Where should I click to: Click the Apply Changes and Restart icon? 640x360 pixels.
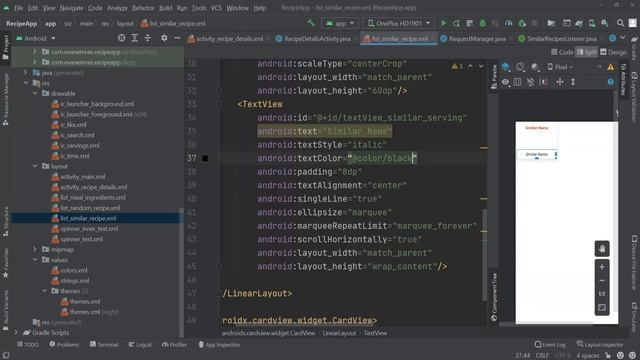pos(456,23)
